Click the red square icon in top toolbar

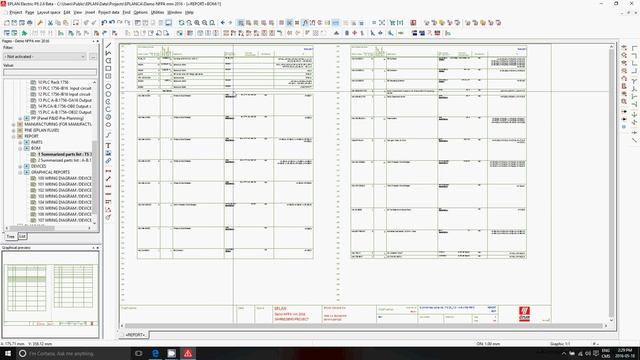413,23
